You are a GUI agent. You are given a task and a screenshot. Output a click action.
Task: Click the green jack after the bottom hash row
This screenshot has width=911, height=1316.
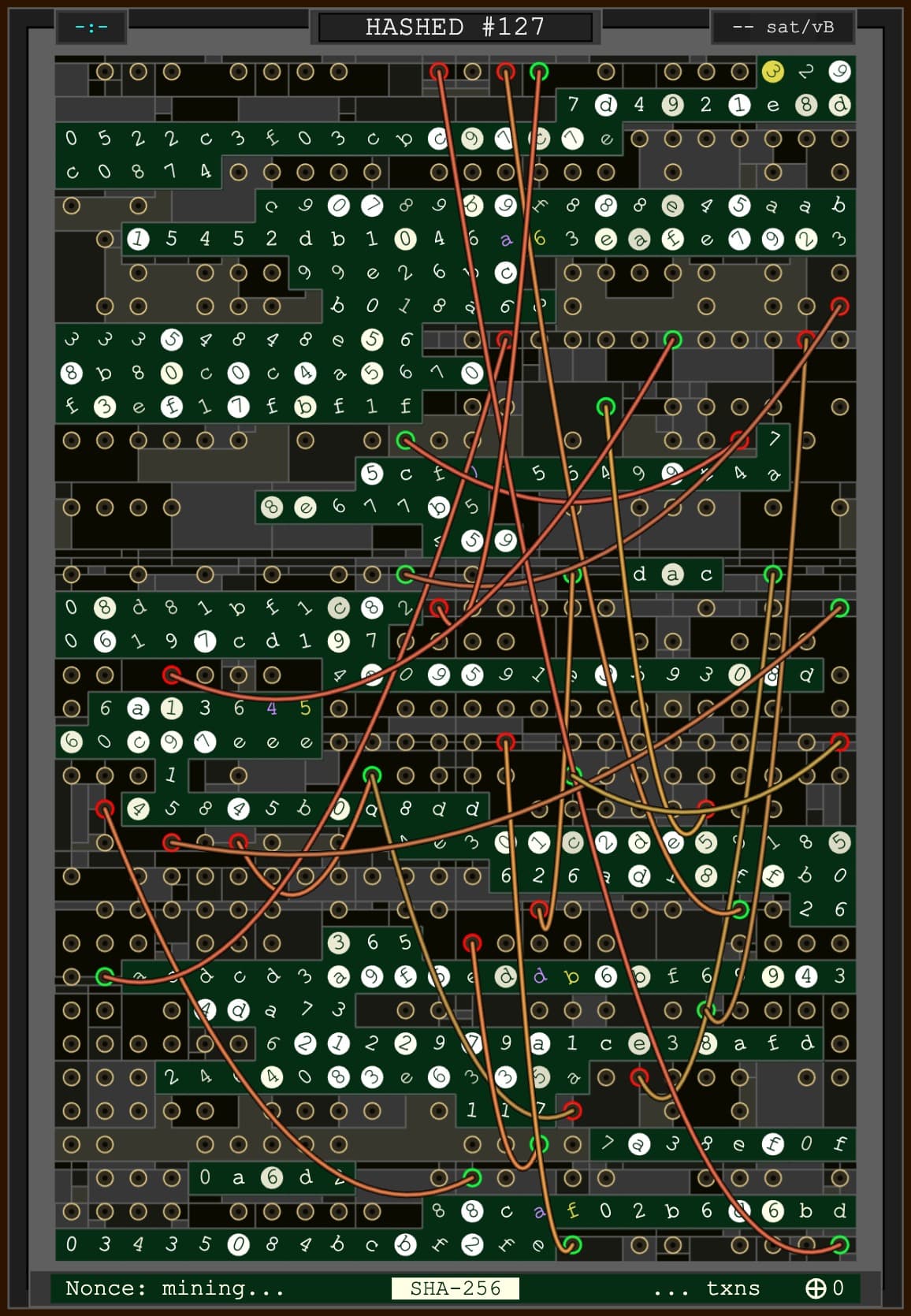(x=572, y=1244)
